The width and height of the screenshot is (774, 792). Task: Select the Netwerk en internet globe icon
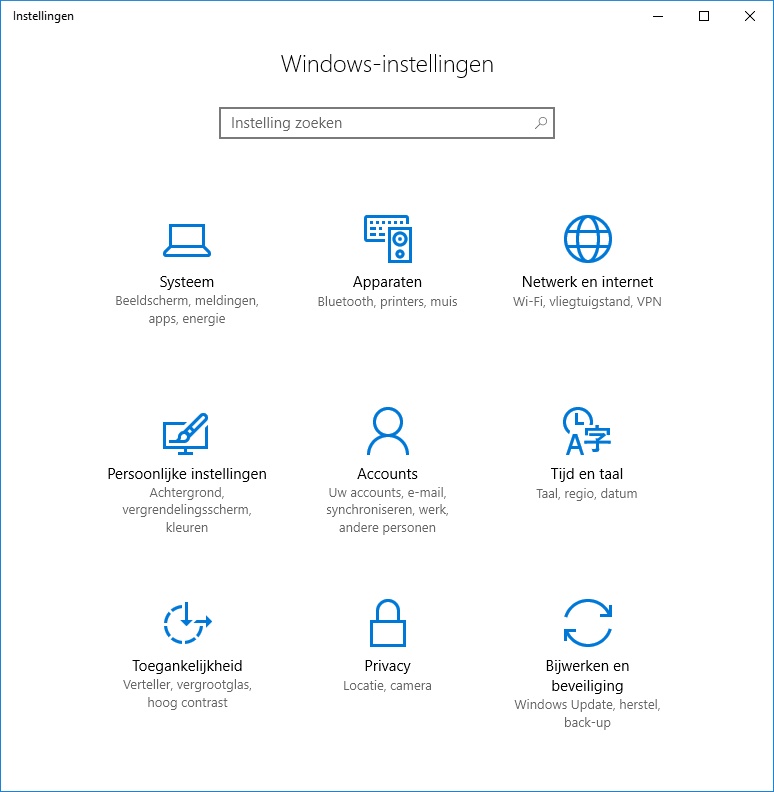pos(588,239)
